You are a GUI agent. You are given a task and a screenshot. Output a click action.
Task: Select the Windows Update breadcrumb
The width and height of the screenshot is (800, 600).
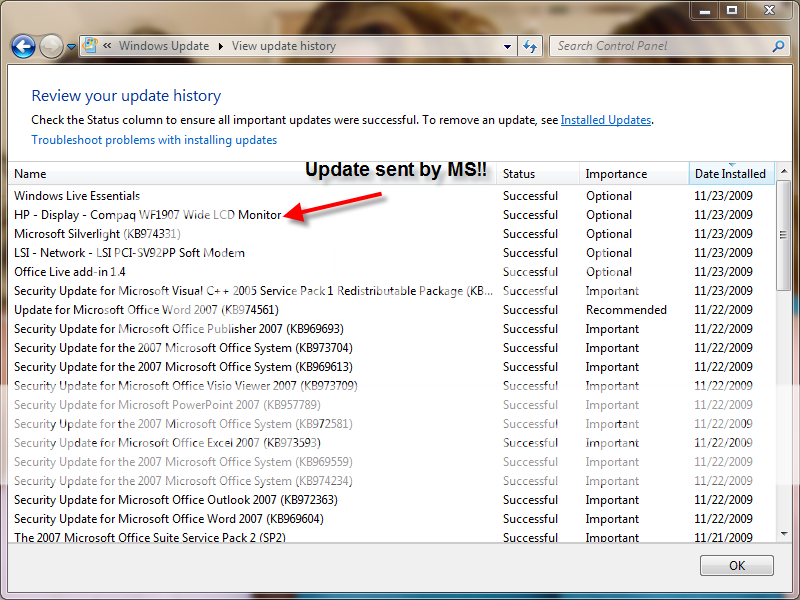tap(164, 46)
